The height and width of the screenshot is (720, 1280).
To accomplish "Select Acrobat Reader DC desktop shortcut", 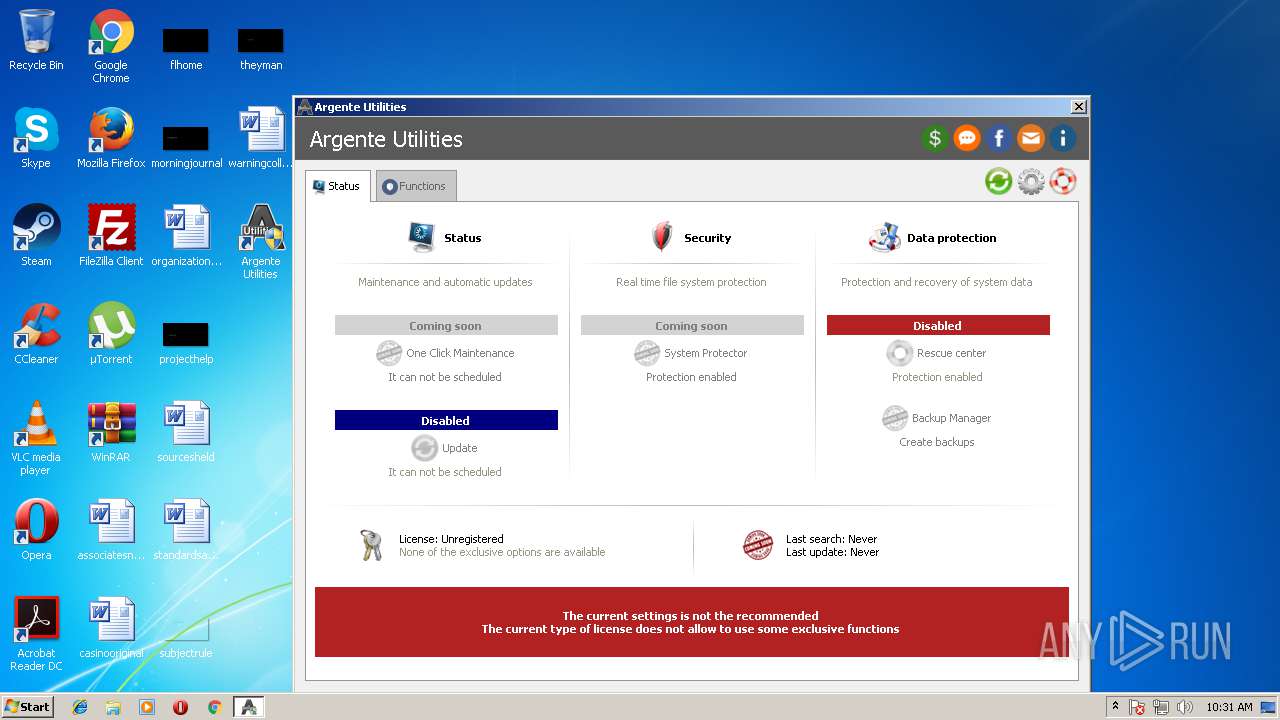I will [36, 634].
